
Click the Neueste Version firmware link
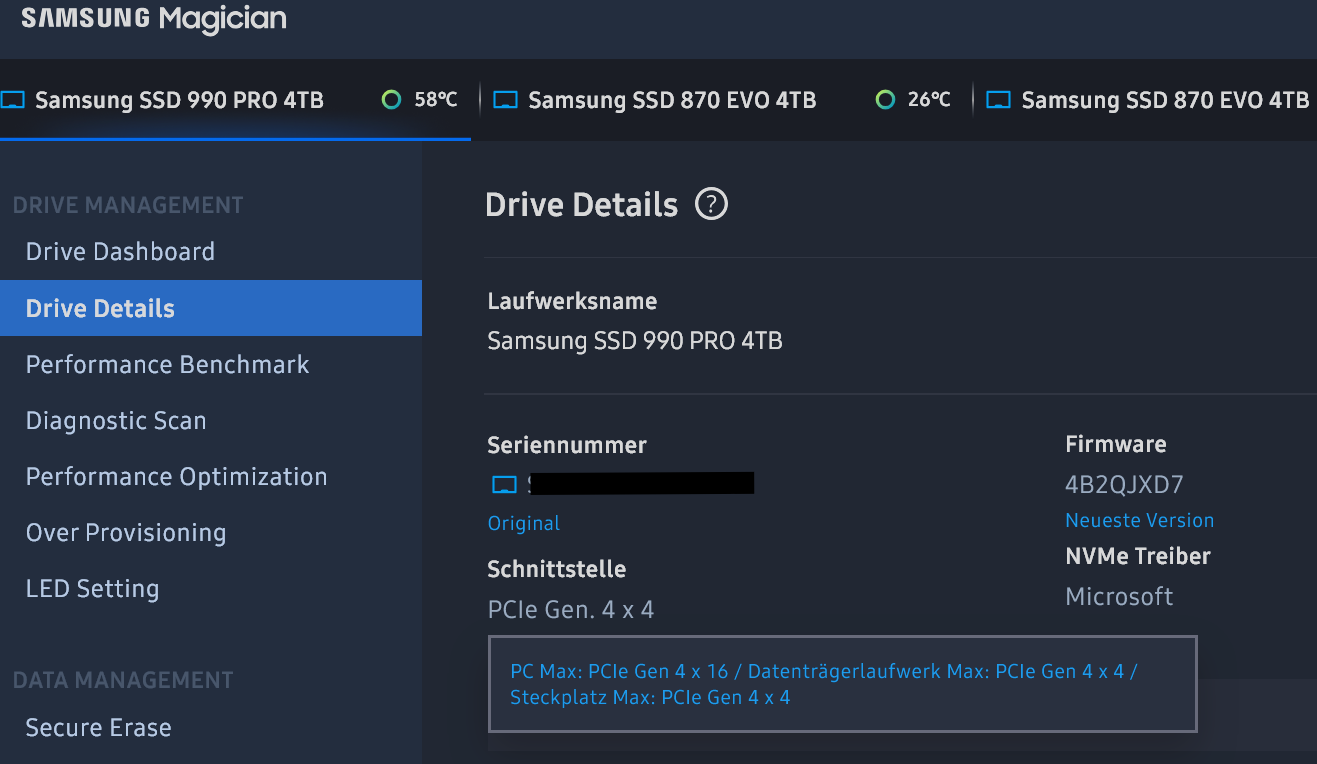[x=1139, y=520]
